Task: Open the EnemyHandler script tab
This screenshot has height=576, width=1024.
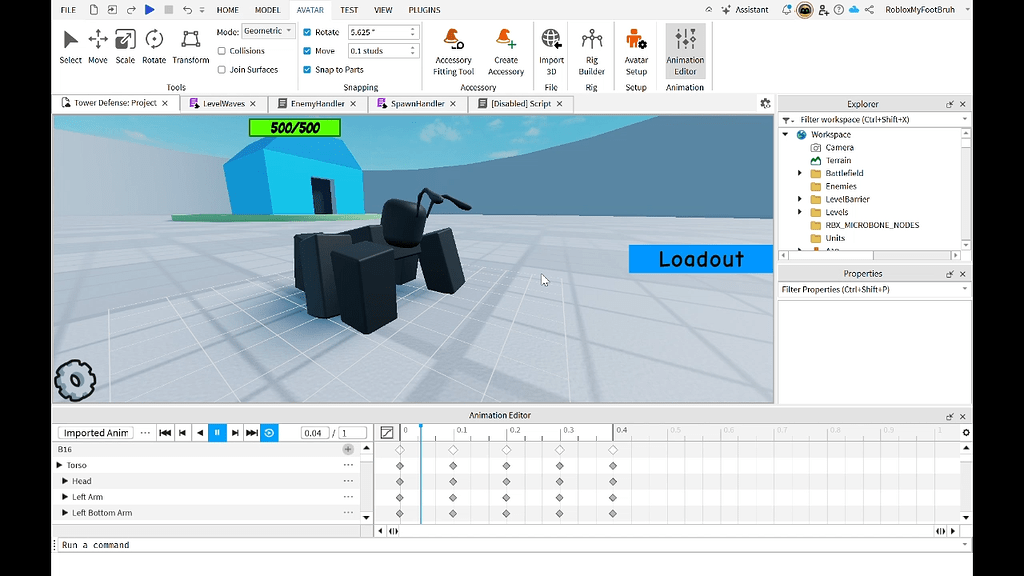Action: coord(316,103)
